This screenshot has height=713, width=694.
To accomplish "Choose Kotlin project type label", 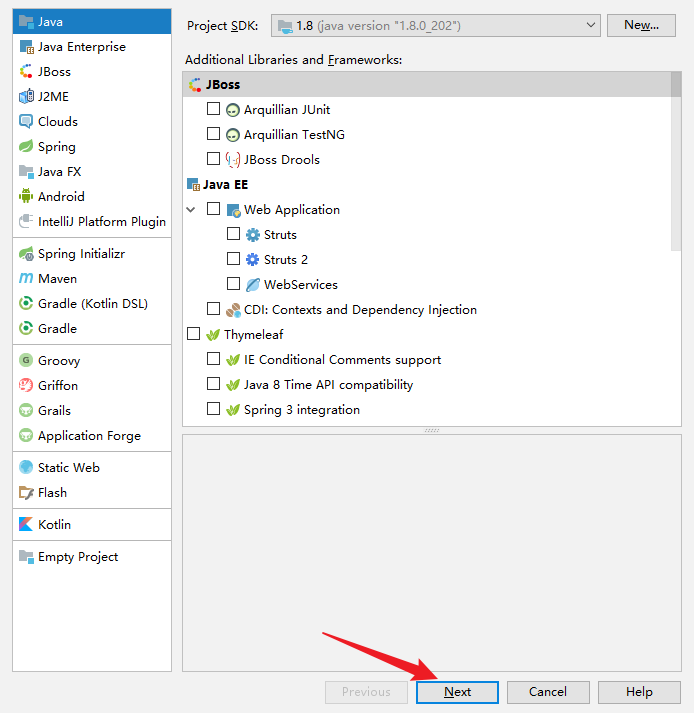I will [x=55, y=524].
